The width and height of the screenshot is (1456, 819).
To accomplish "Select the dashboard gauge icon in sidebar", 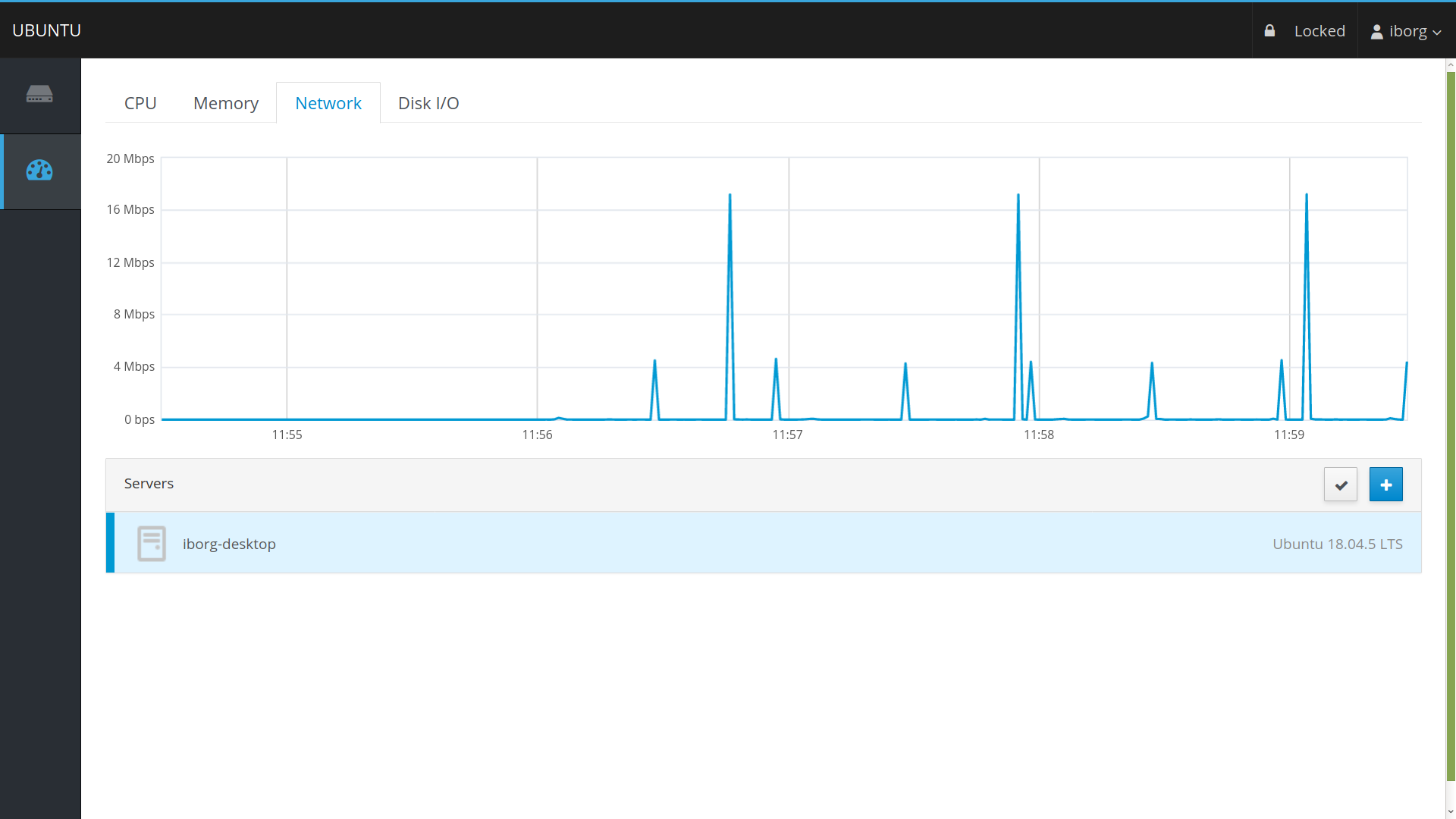I will coord(39,171).
